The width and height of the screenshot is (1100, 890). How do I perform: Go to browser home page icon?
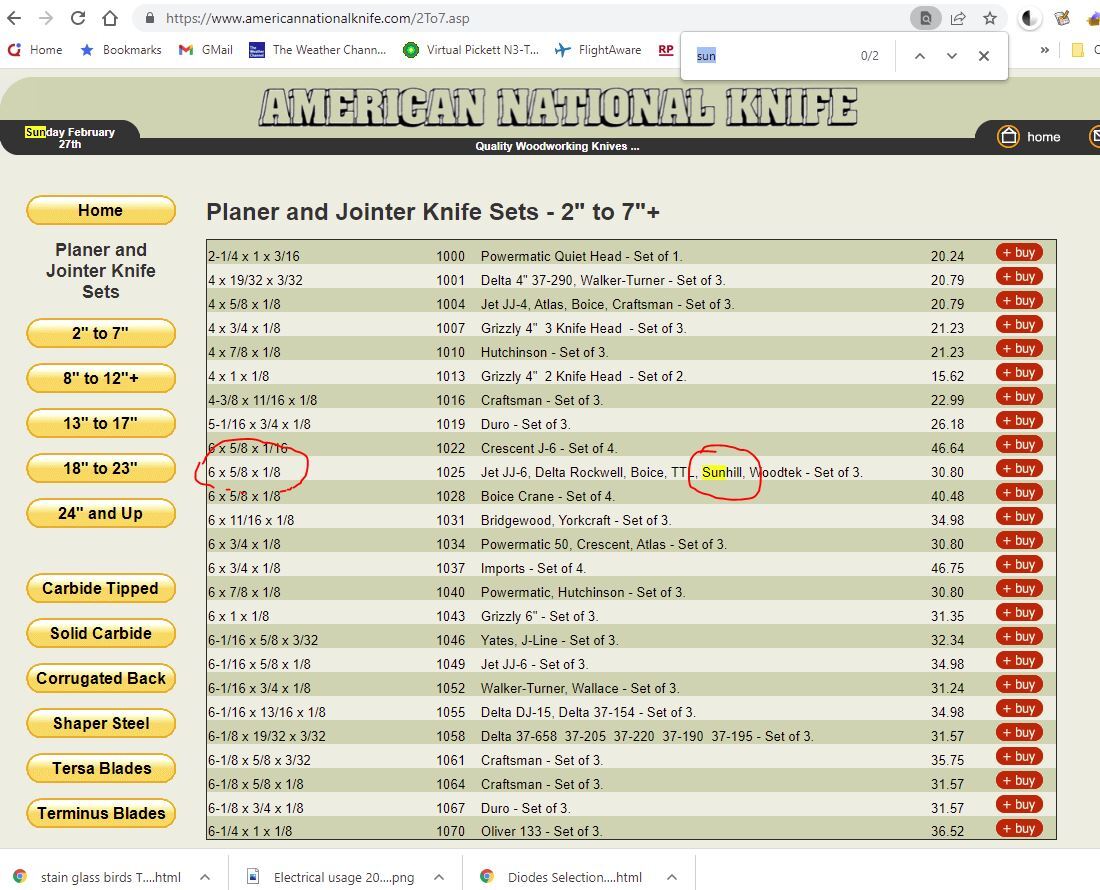110,18
